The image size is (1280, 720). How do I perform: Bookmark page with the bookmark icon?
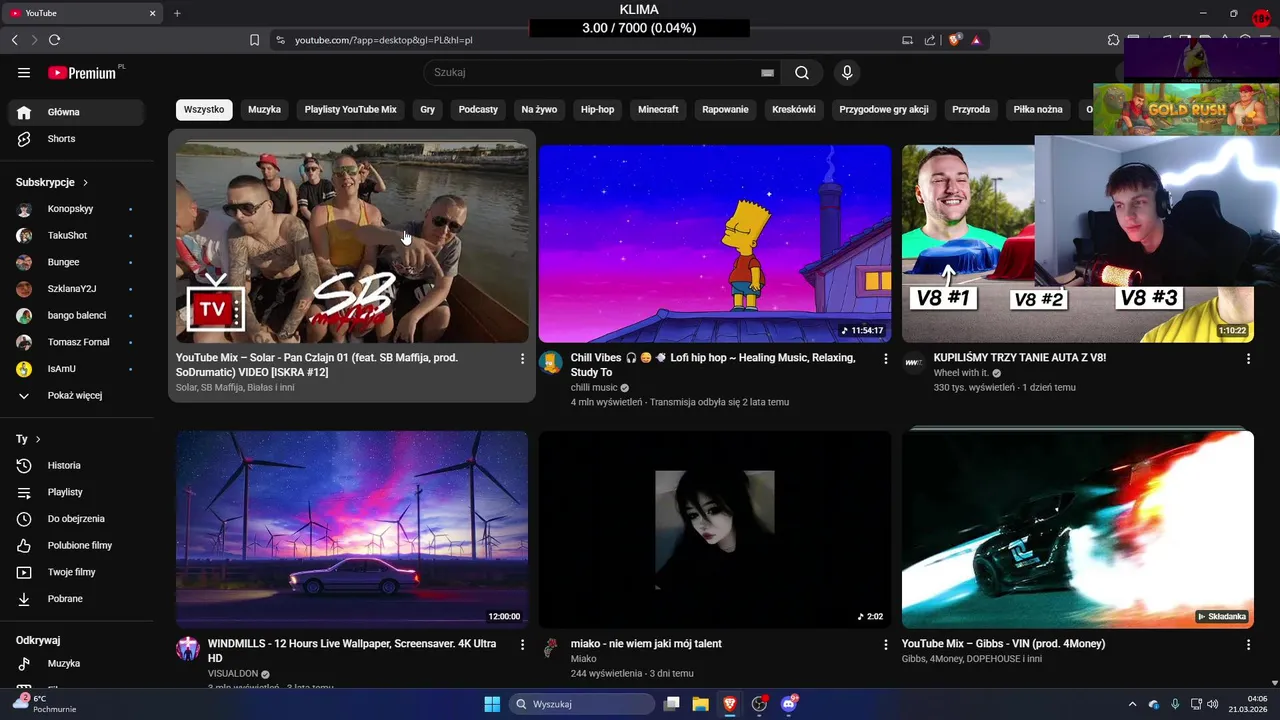[x=254, y=40]
